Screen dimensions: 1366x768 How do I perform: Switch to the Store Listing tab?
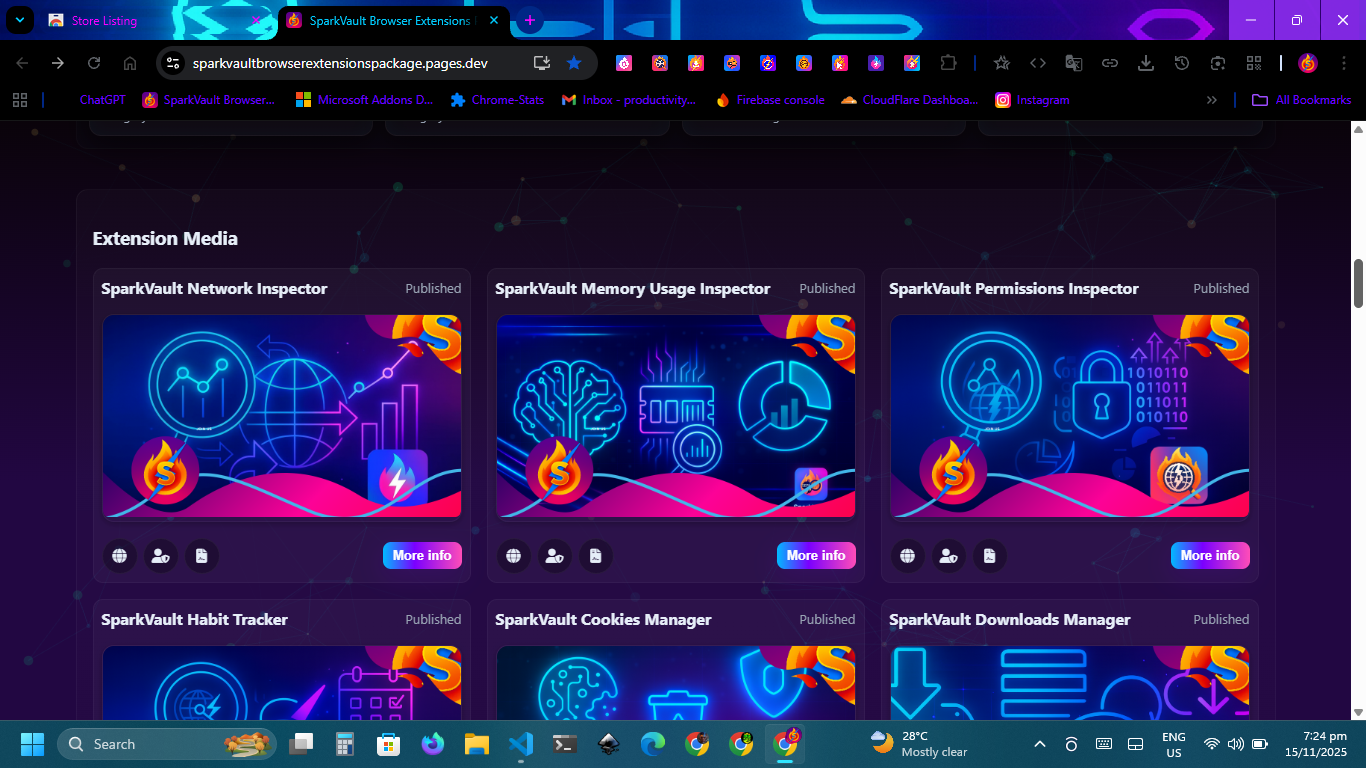click(150, 20)
